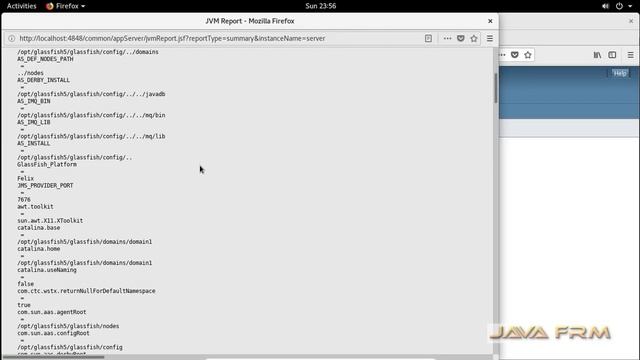Select /opt/glassfish5/glassfish/nodes value line
This screenshot has height=360, width=640.
[x=68, y=327]
